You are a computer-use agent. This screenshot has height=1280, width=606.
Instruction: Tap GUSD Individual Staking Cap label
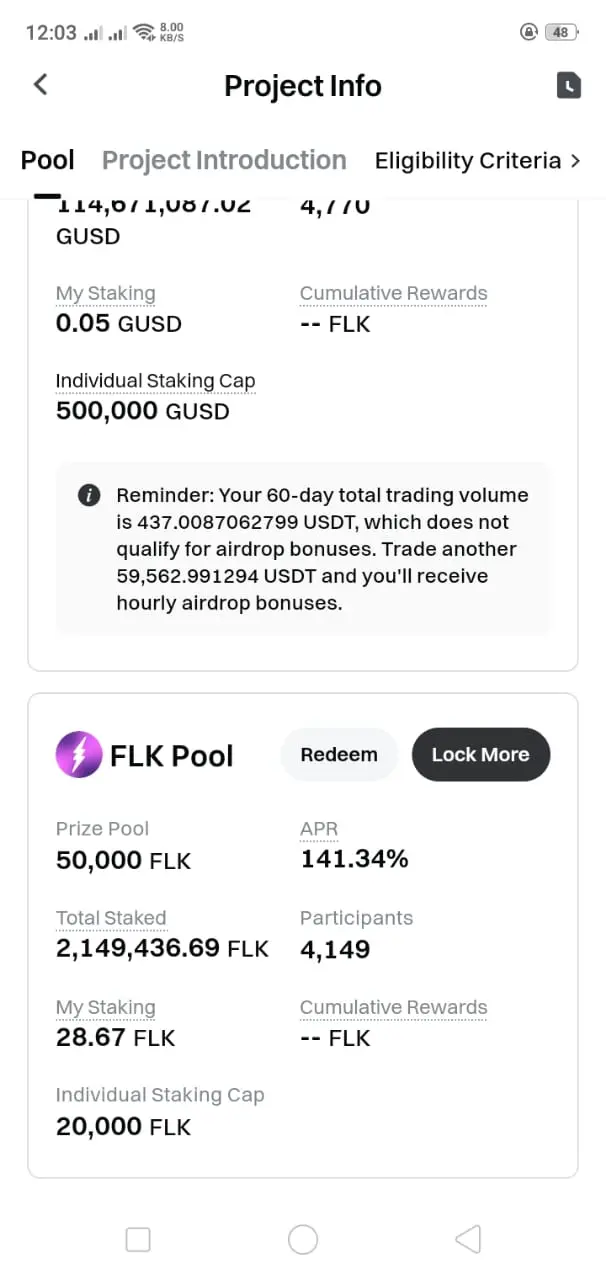(155, 381)
